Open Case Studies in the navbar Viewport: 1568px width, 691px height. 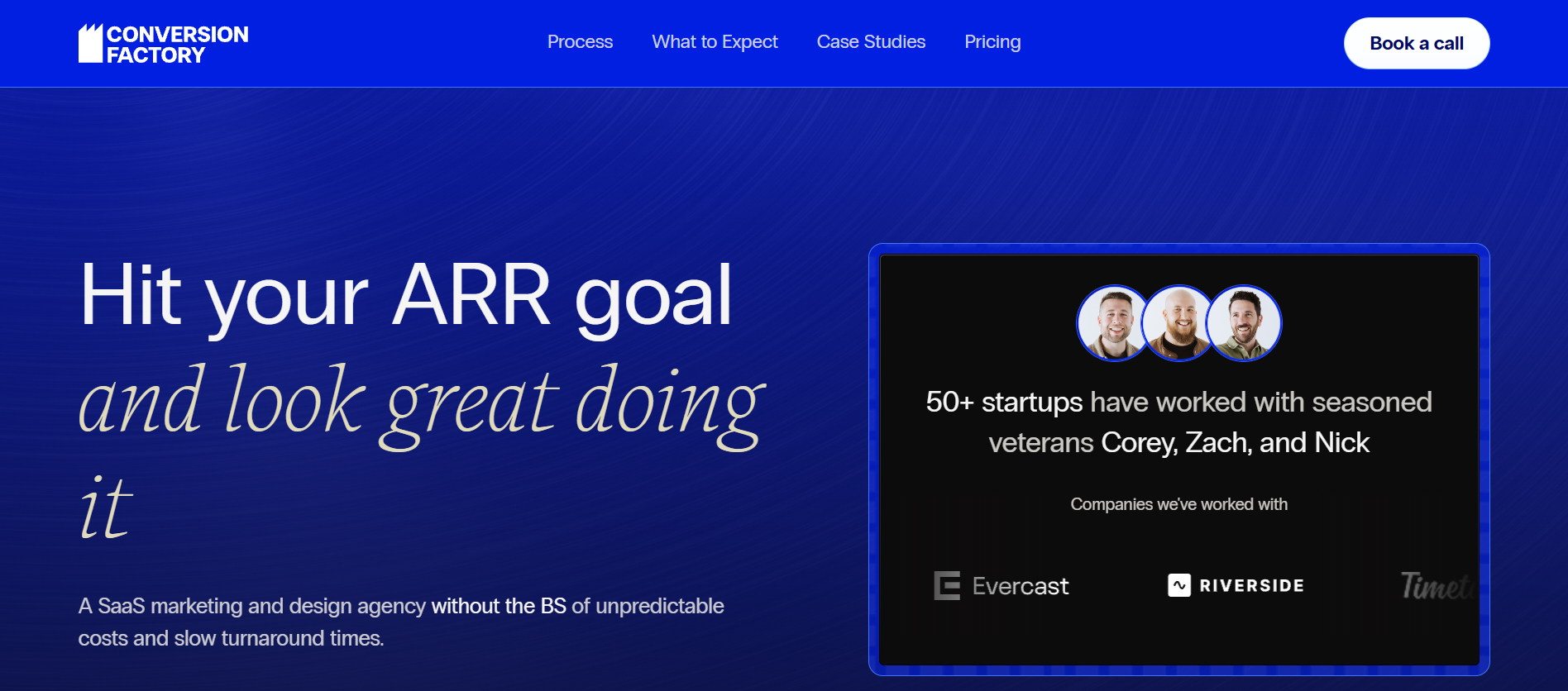[x=871, y=42]
